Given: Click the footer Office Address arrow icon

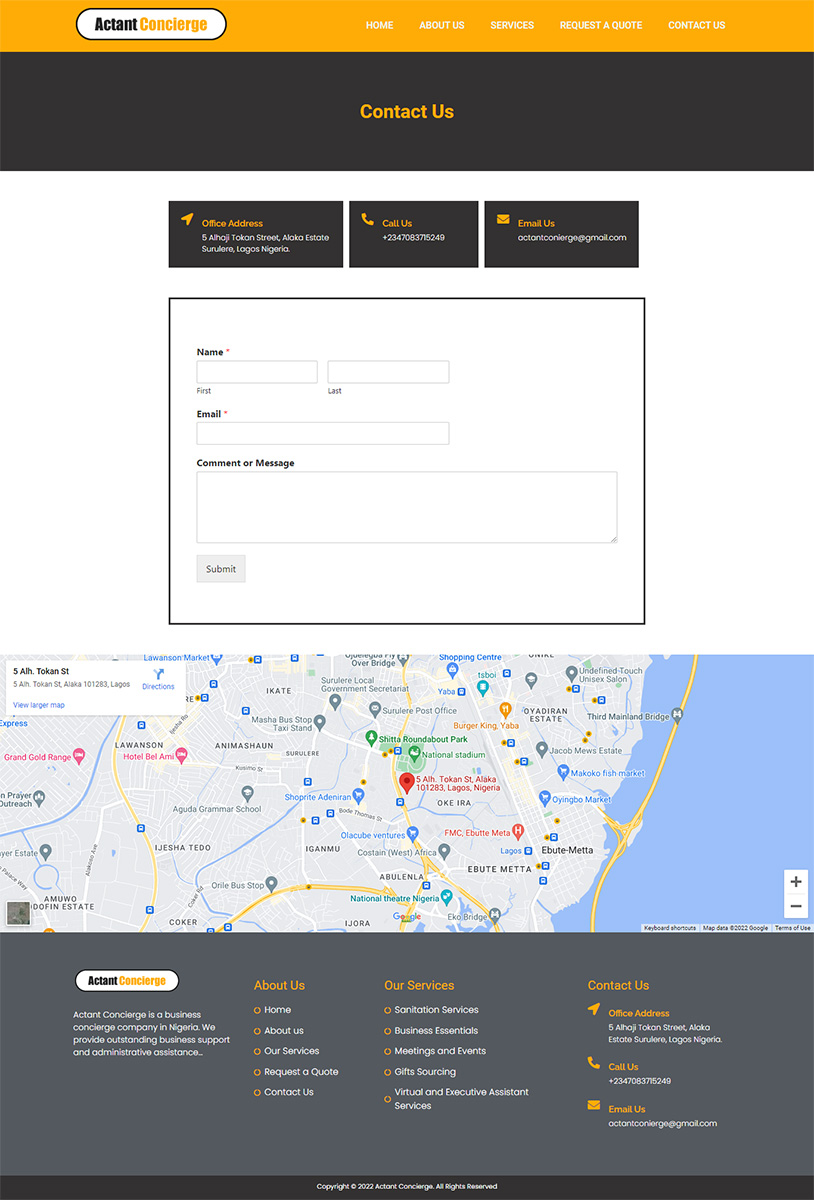Looking at the screenshot, I should [x=594, y=1009].
